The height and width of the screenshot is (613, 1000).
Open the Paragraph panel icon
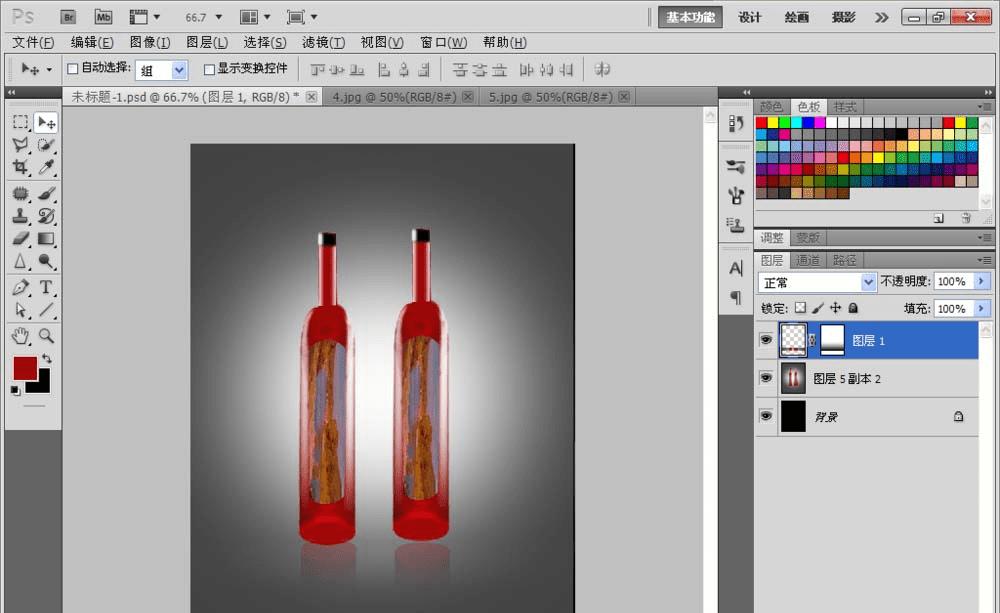pos(736,297)
